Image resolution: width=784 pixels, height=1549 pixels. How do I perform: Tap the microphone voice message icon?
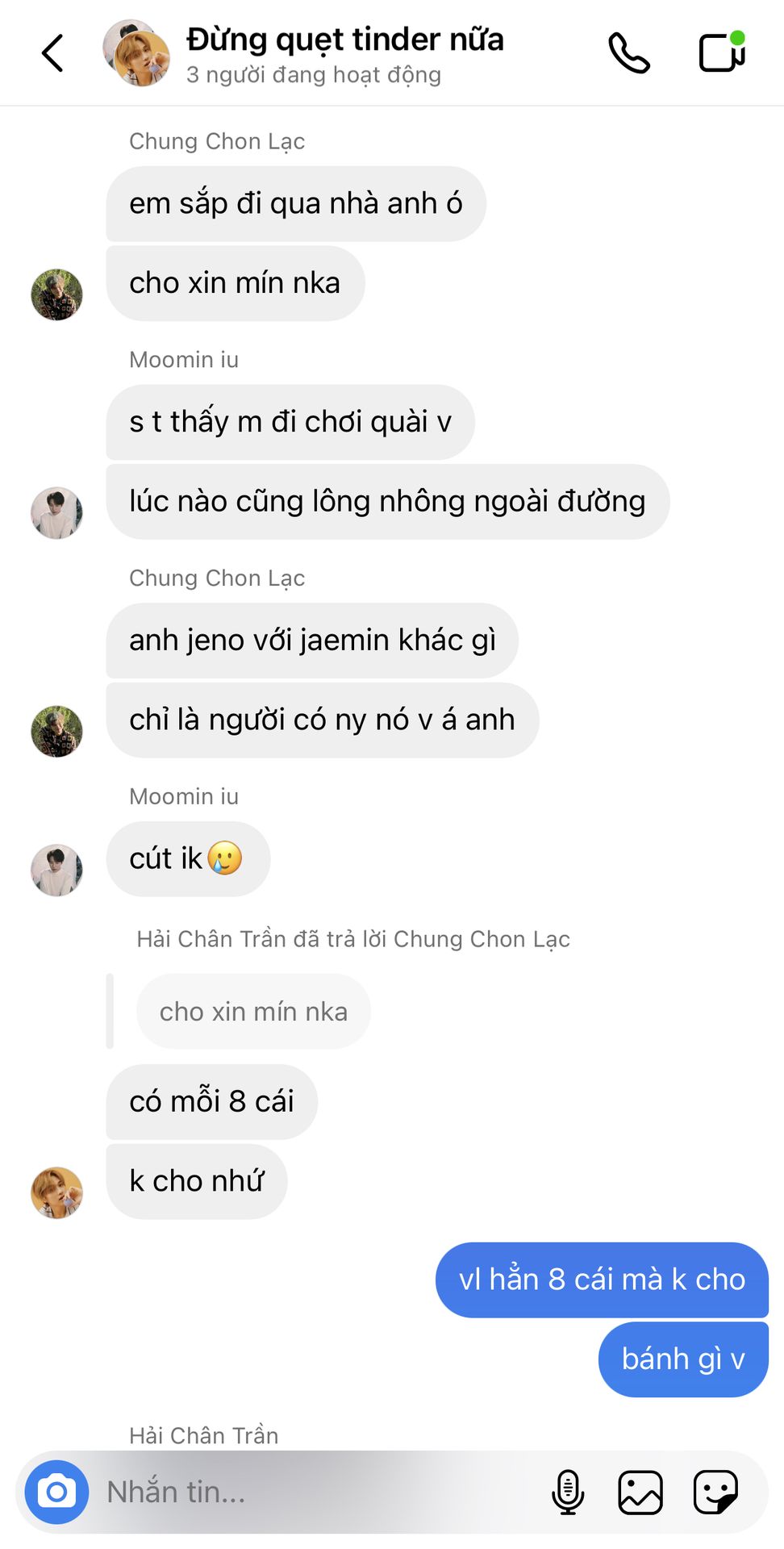click(x=568, y=1492)
